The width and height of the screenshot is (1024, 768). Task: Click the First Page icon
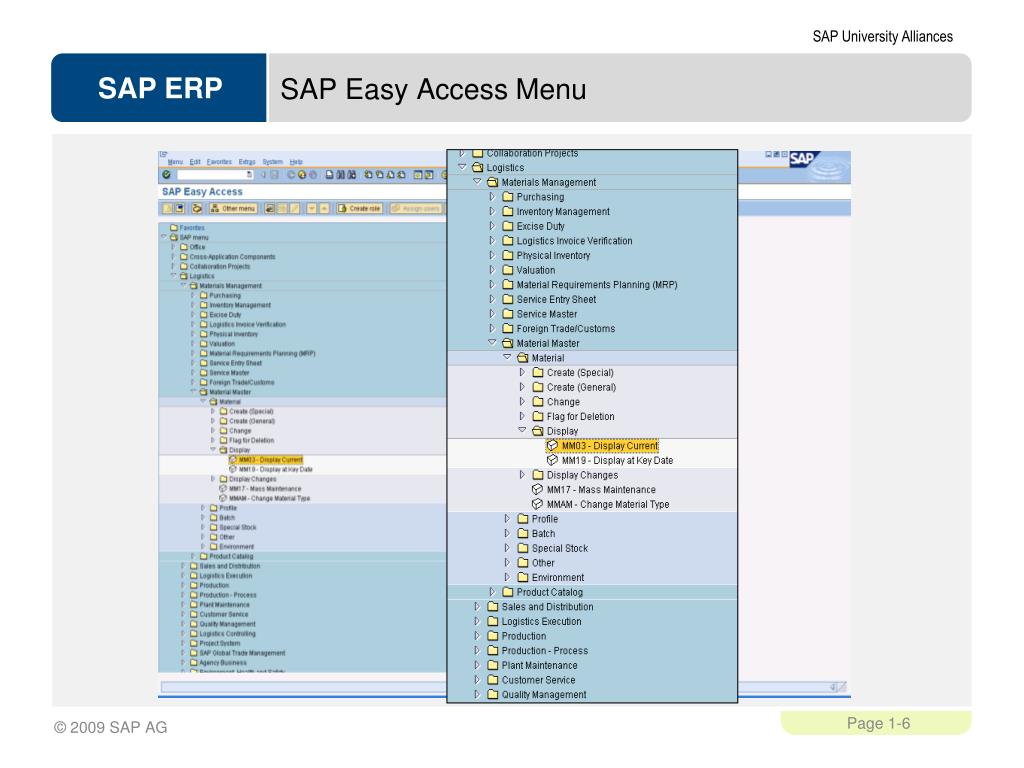[368, 174]
